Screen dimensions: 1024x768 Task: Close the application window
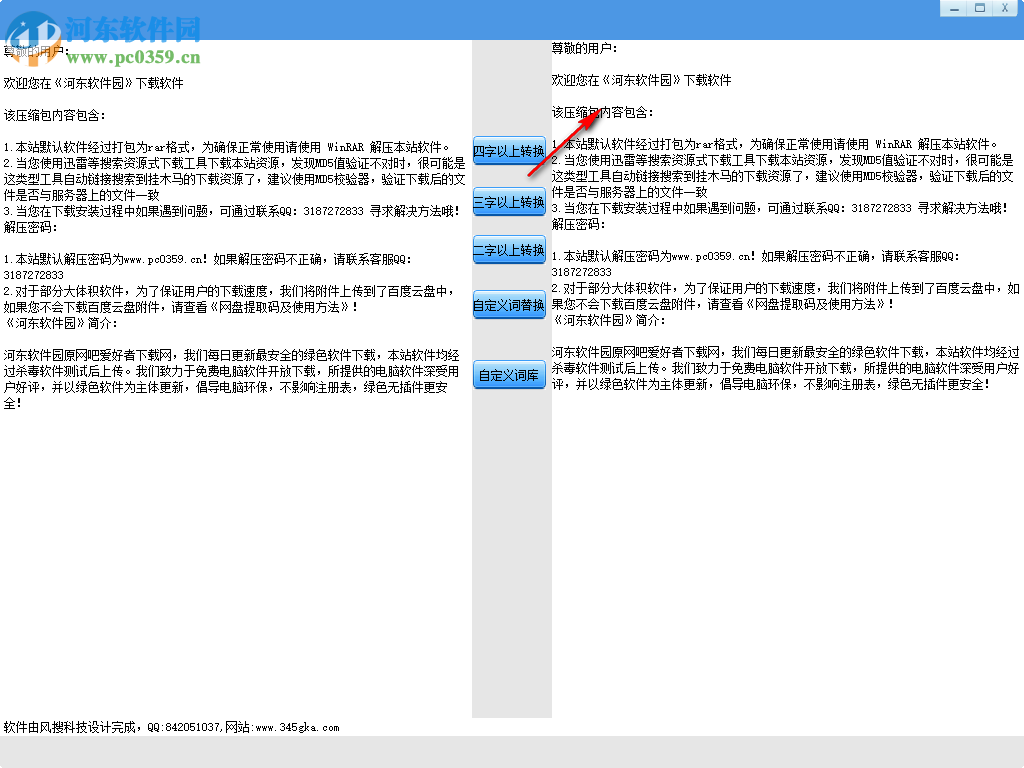(1004, 8)
